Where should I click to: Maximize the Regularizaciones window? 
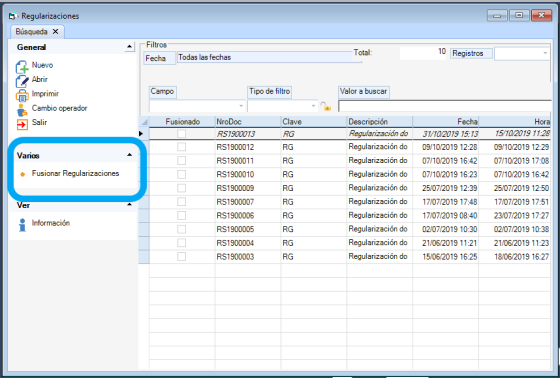519,15
